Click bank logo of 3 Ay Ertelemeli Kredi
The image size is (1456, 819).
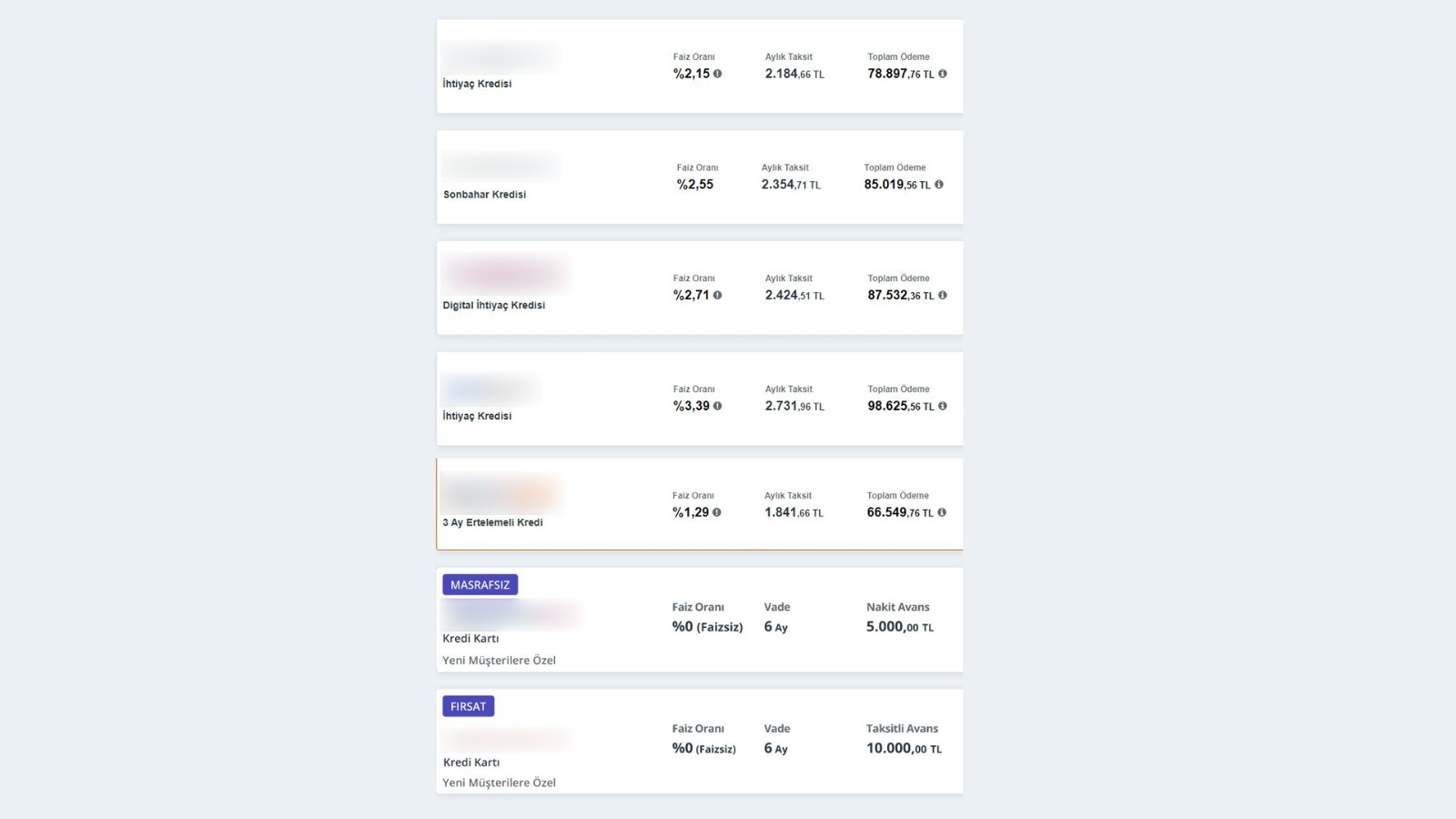click(x=500, y=494)
